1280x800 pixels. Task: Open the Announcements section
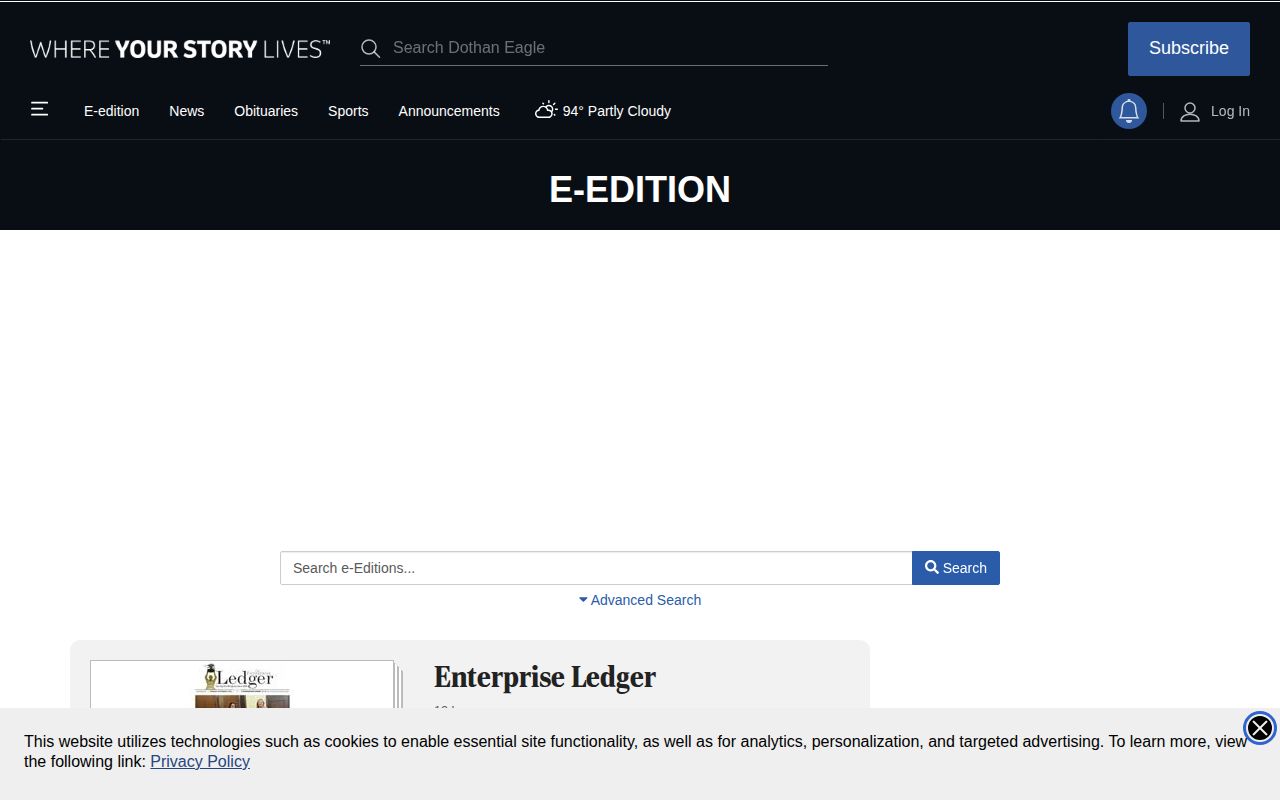tap(449, 111)
